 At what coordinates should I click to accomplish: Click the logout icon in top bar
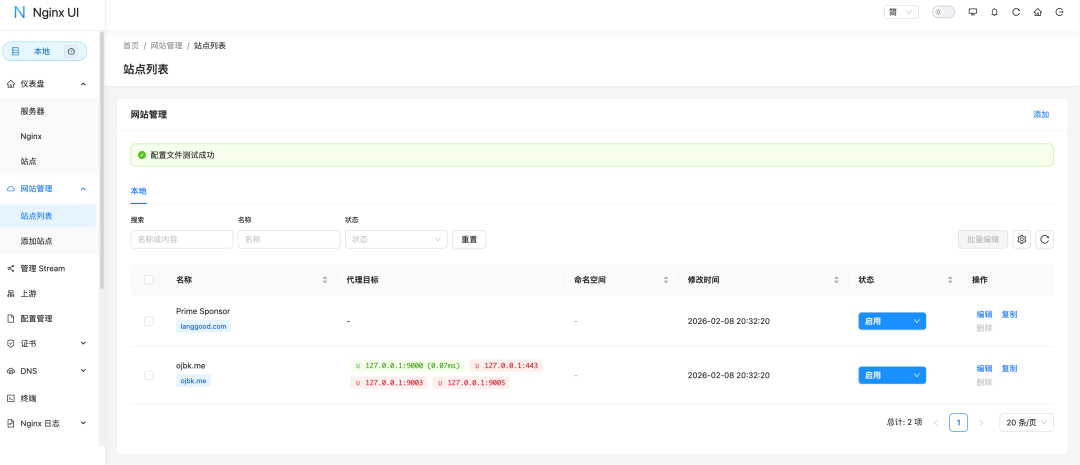tap(1059, 12)
